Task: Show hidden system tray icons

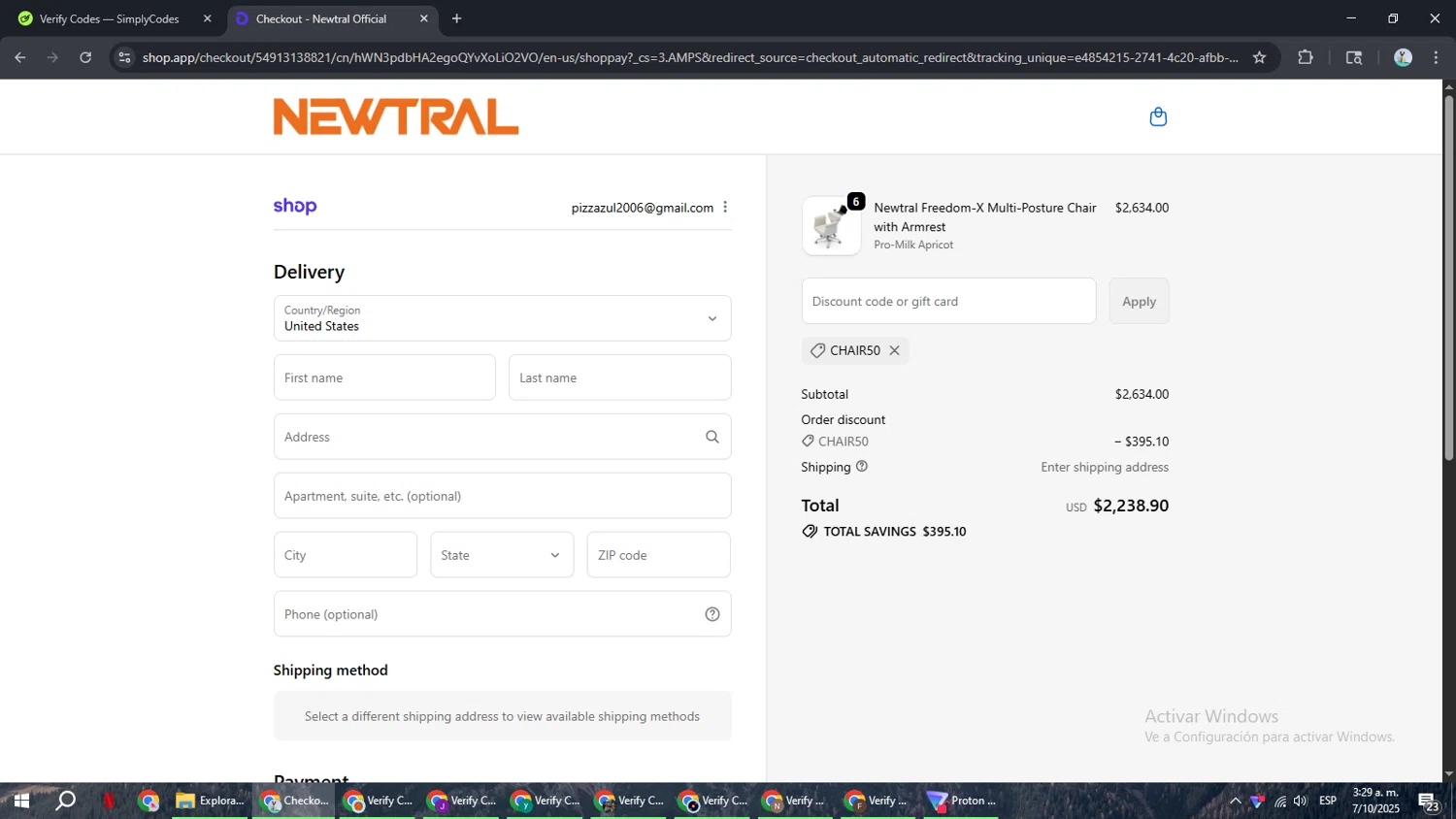Action: (1235, 801)
